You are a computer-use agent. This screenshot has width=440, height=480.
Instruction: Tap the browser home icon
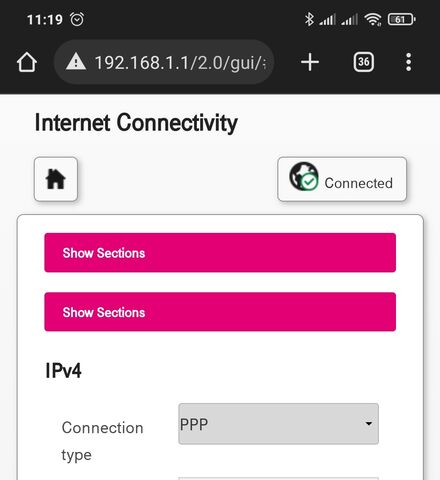tap(27, 62)
